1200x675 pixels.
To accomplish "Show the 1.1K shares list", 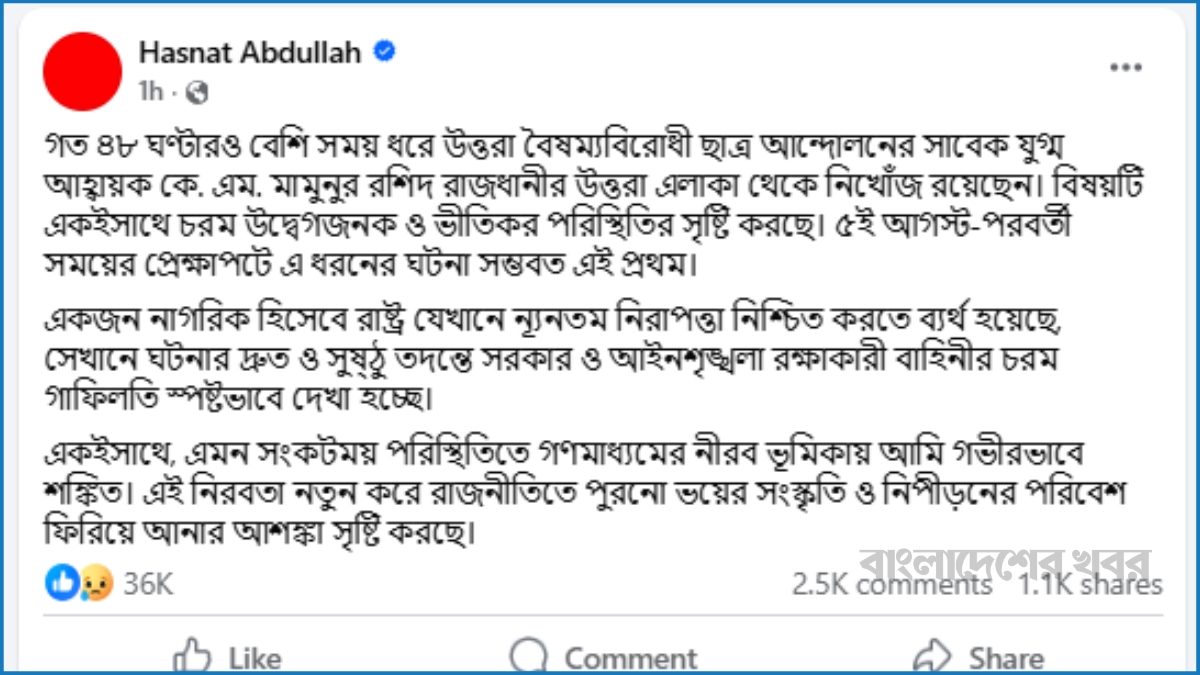I will click(x=1090, y=584).
